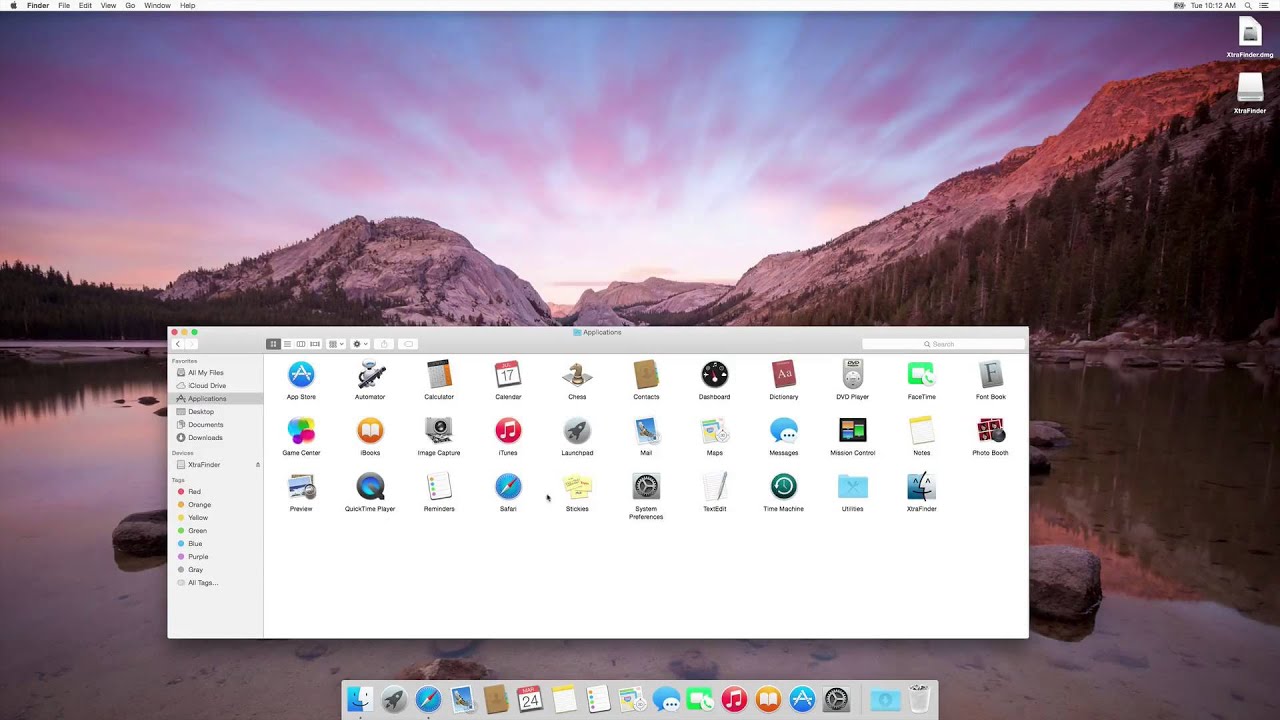Screen dimensions: 1280x720
Task: Open the View menu
Action: tap(108, 6)
